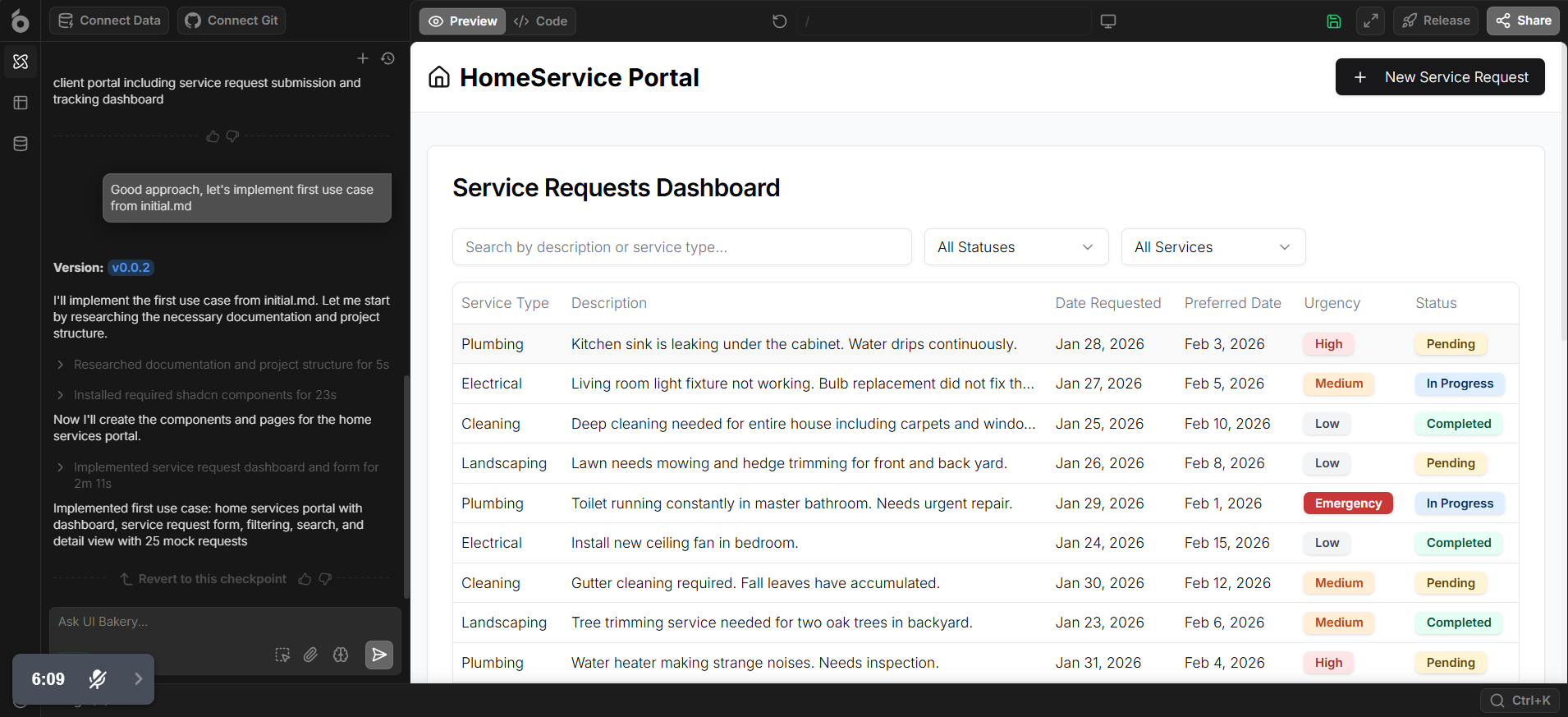
Task: Open chat history clock icon
Action: click(388, 58)
